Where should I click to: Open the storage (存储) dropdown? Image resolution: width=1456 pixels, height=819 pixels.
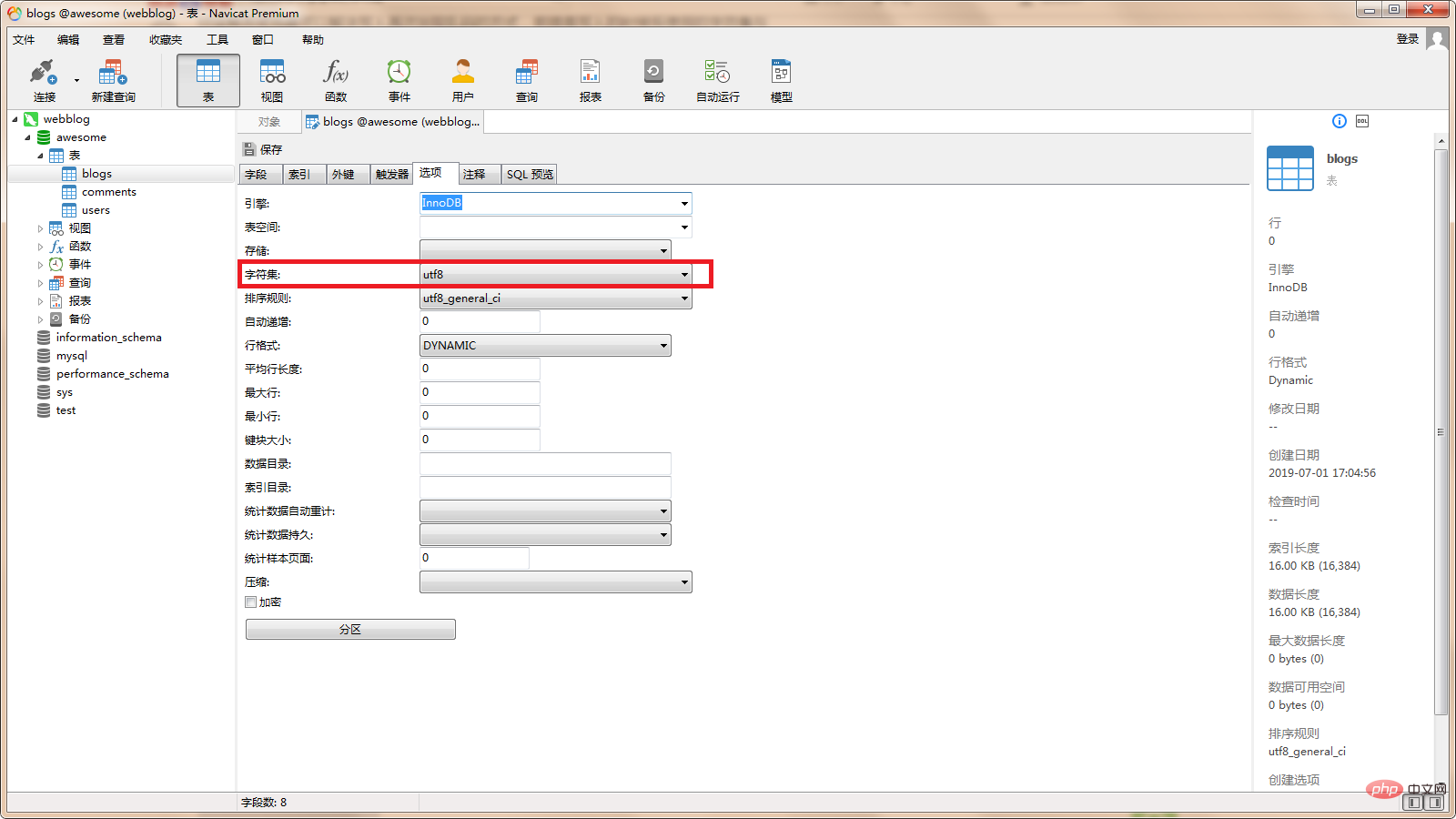point(663,250)
